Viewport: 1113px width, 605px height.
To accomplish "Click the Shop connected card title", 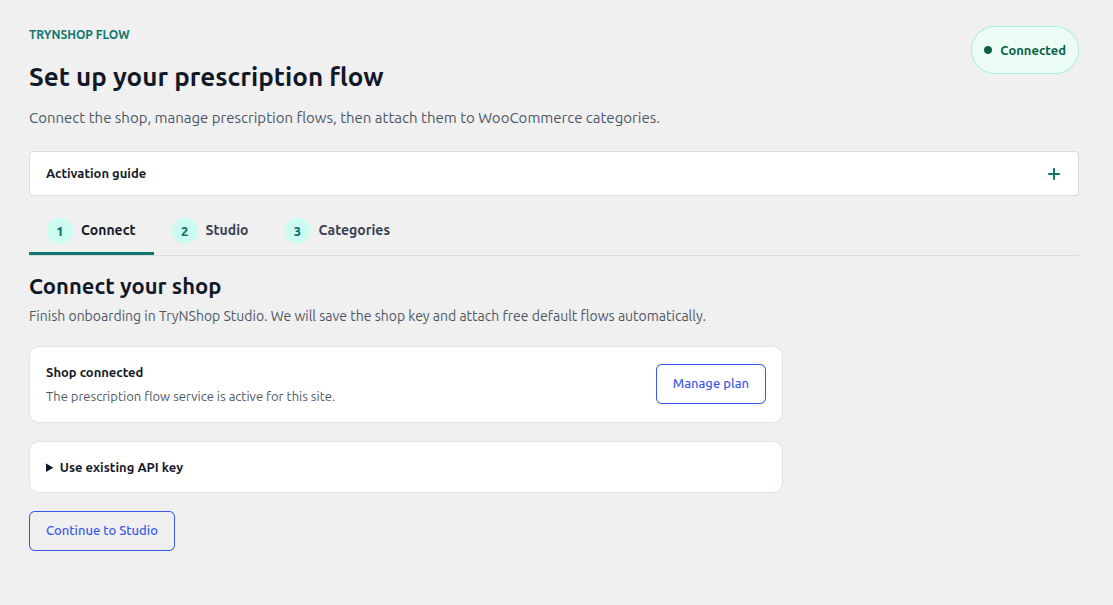I will (94, 373).
